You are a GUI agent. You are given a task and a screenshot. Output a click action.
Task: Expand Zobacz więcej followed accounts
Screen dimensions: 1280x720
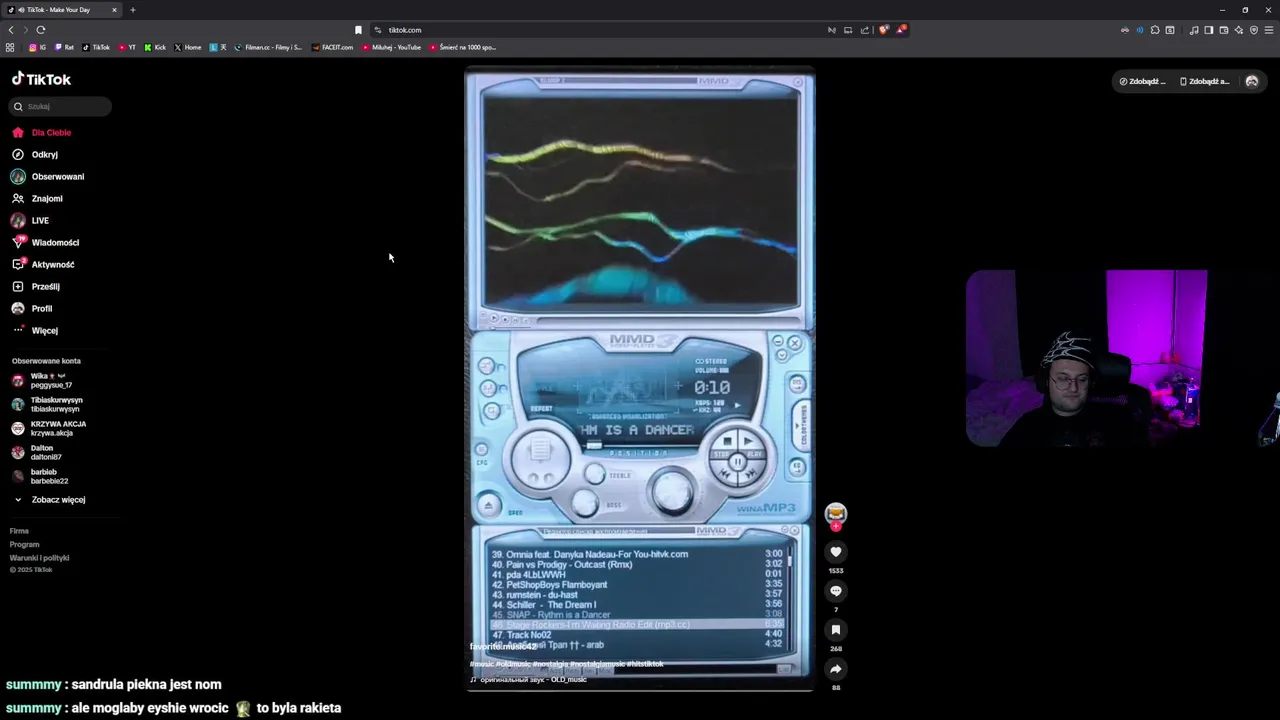(x=49, y=499)
